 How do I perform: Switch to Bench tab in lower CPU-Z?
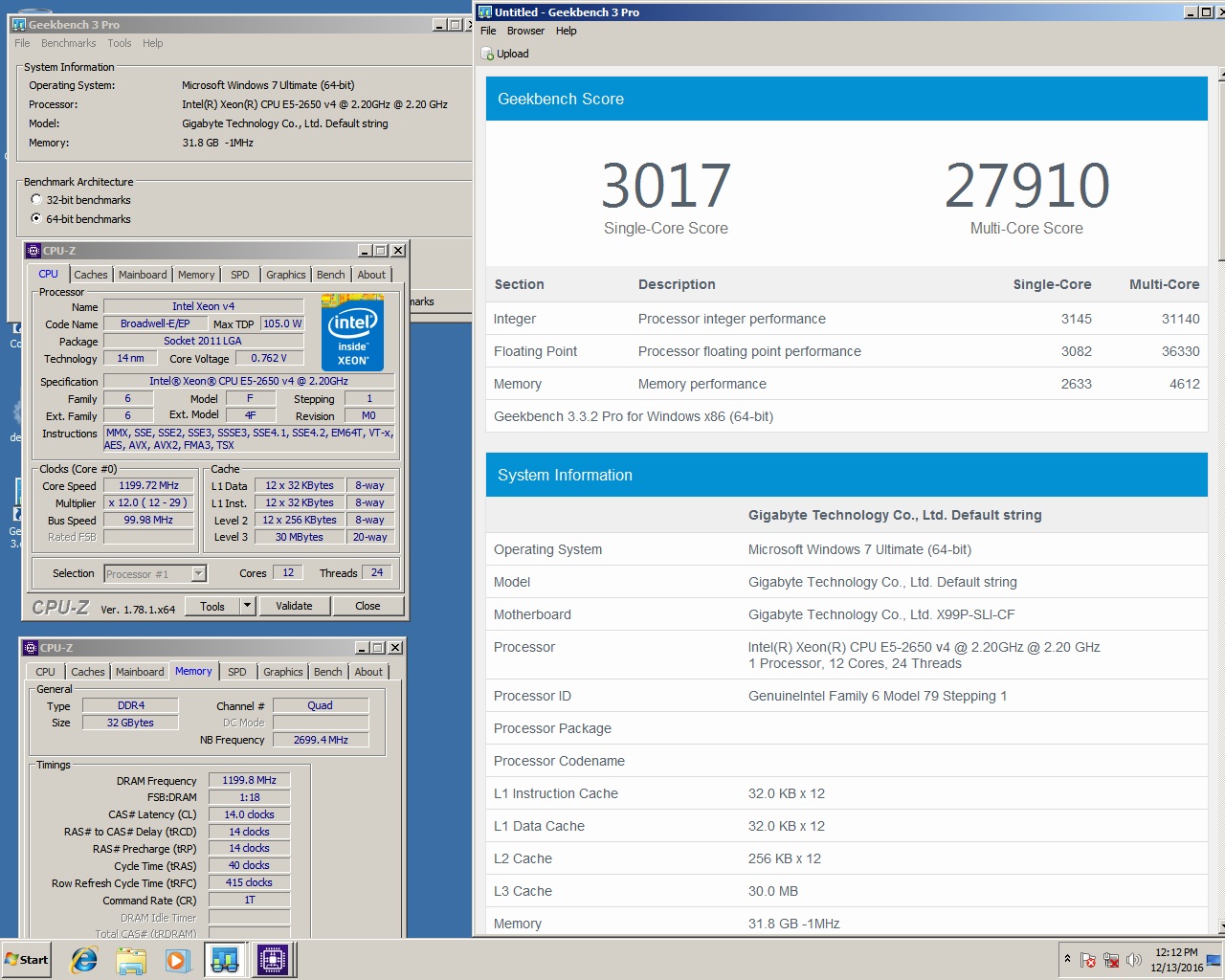coord(328,672)
